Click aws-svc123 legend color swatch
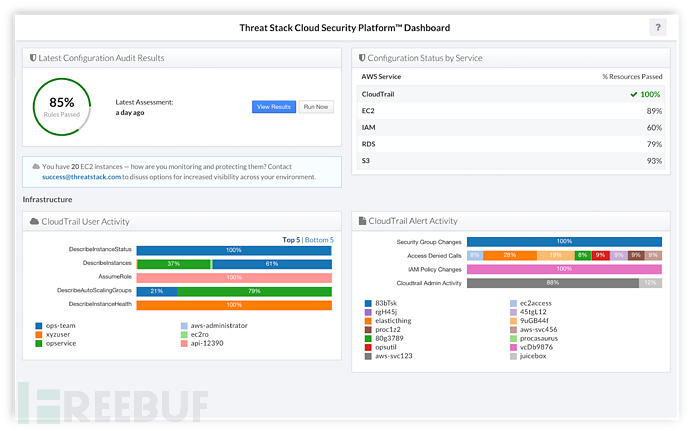Image resolution: width=690 pixels, height=431 pixels. 368,356
